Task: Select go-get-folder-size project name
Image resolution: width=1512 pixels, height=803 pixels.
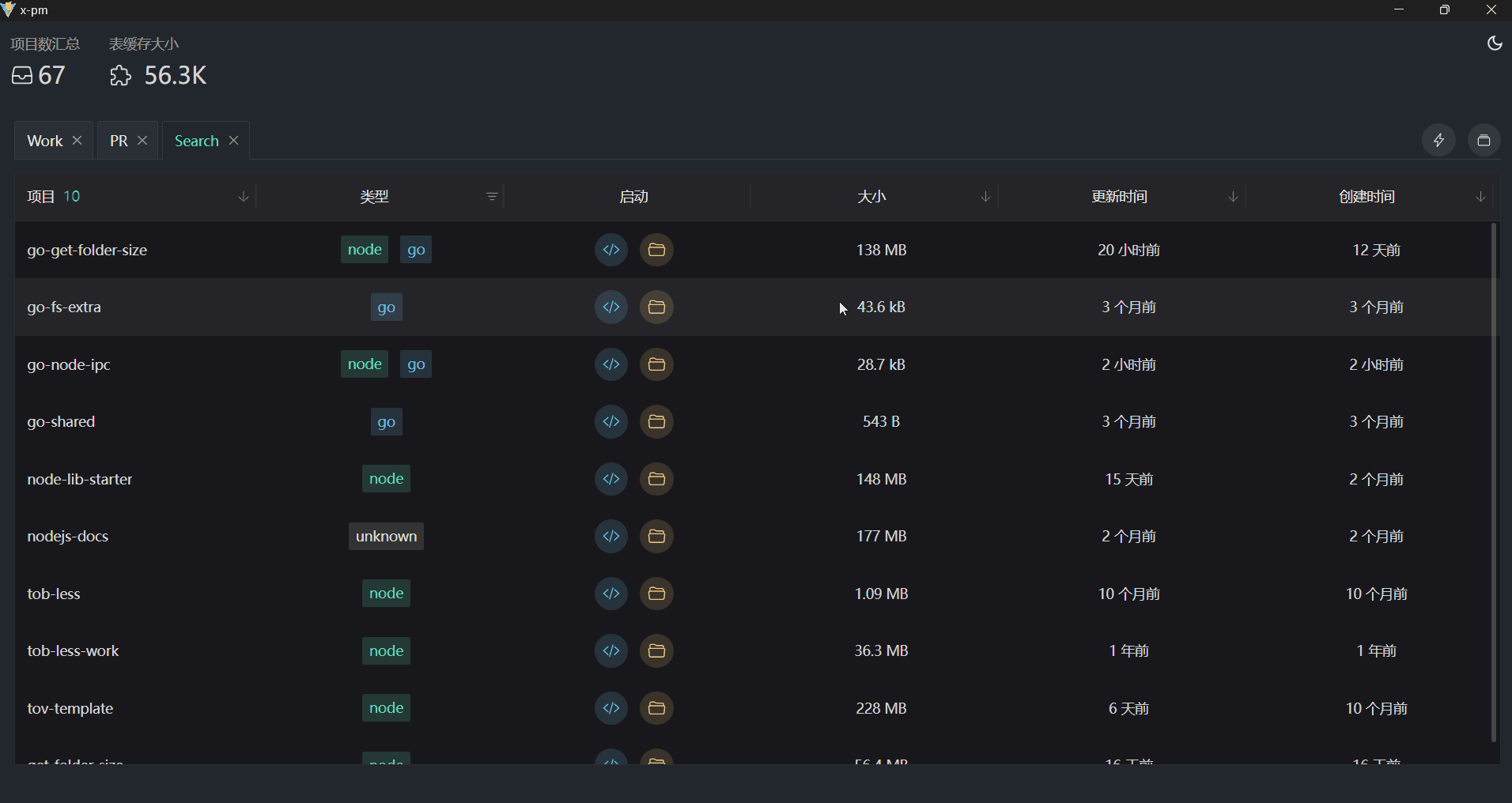Action: pos(87,250)
